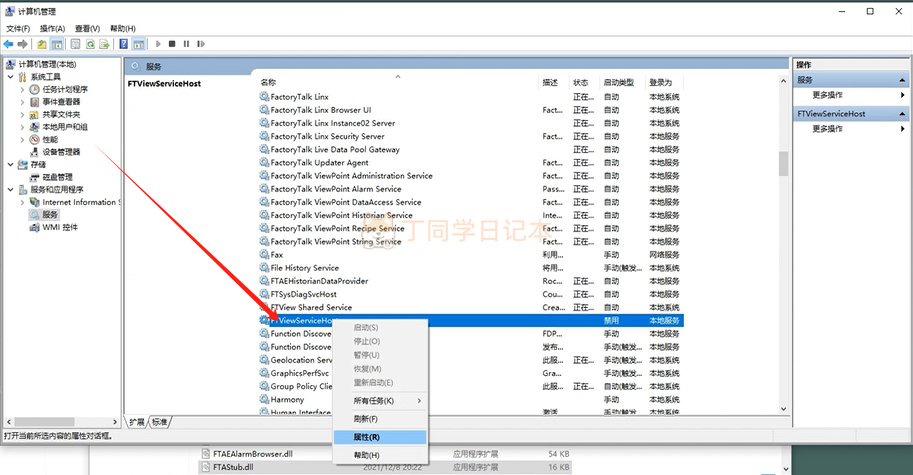Click the gear icon of Harmony service
This screenshot has height=475, width=913.
(264, 399)
